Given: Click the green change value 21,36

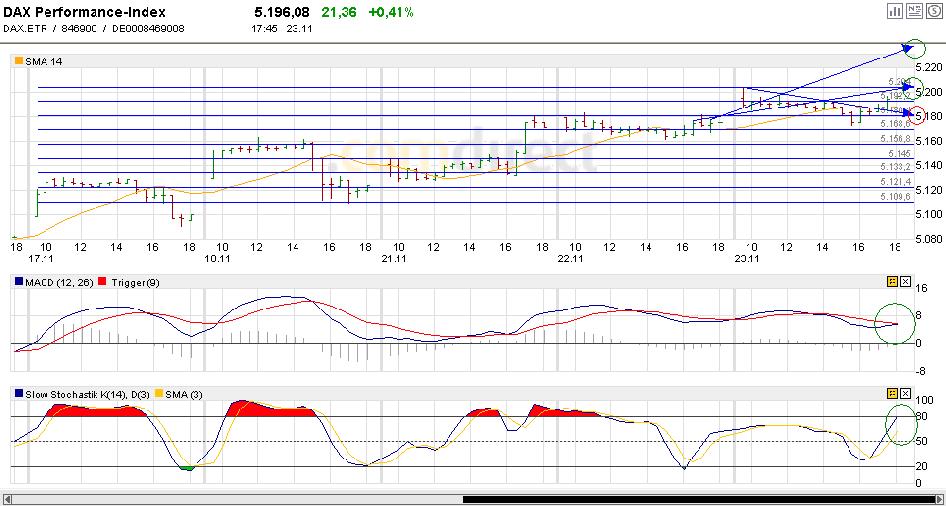Looking at the screenshot, I should 339,11.
